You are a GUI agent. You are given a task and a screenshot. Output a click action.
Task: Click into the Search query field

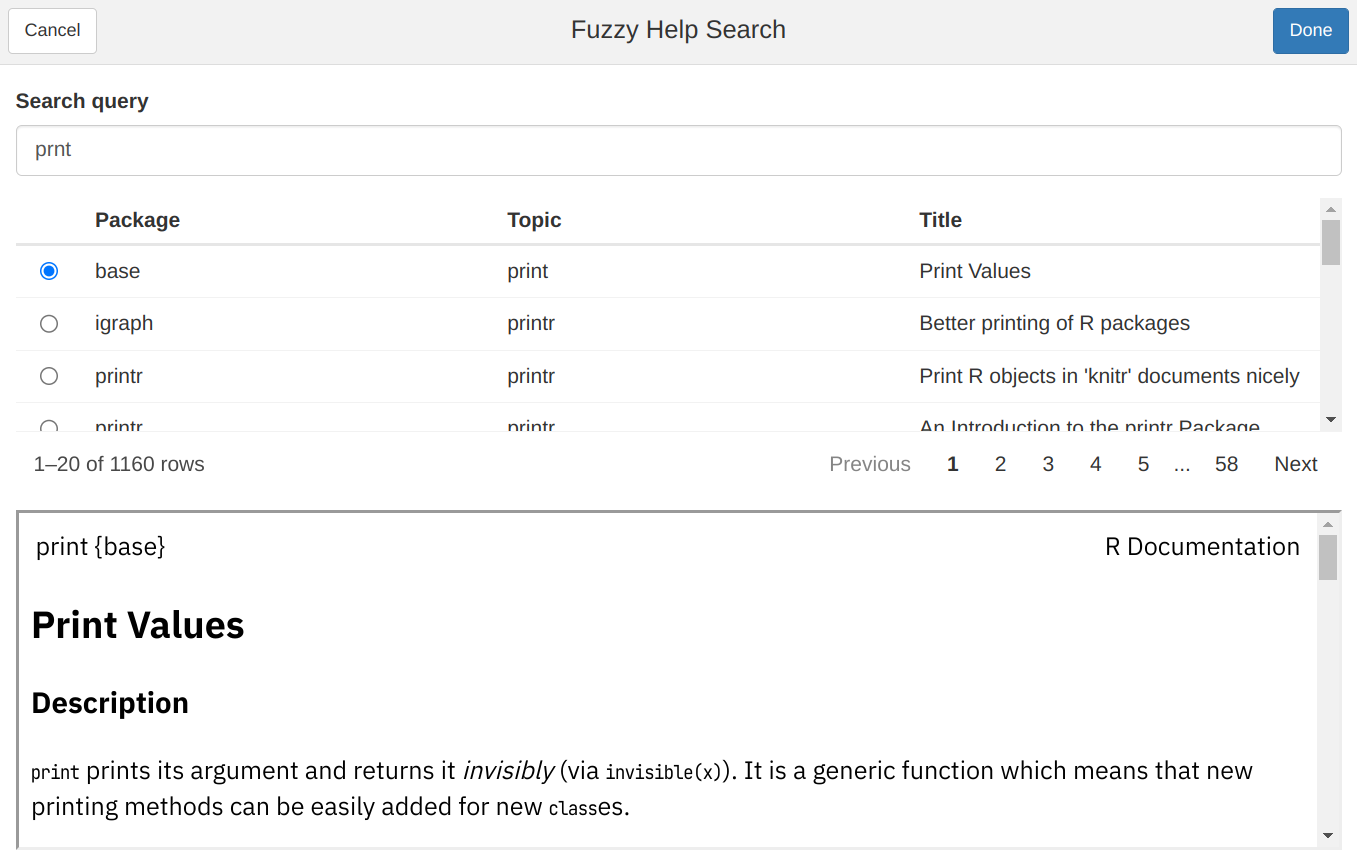tap(678, 150)
